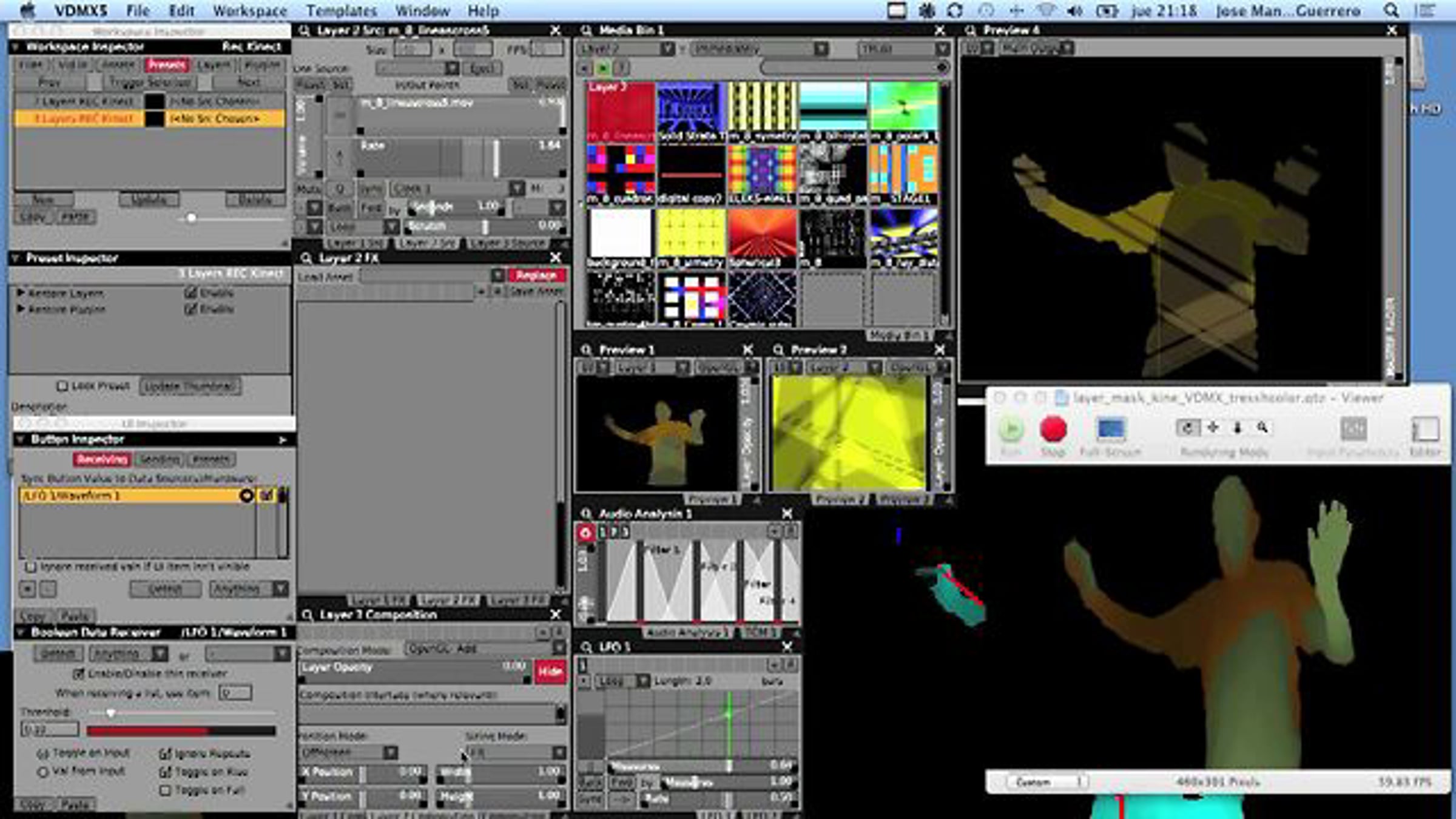
Task: Collapse the Boolean Data Receiver section
Action: point(20,633)
